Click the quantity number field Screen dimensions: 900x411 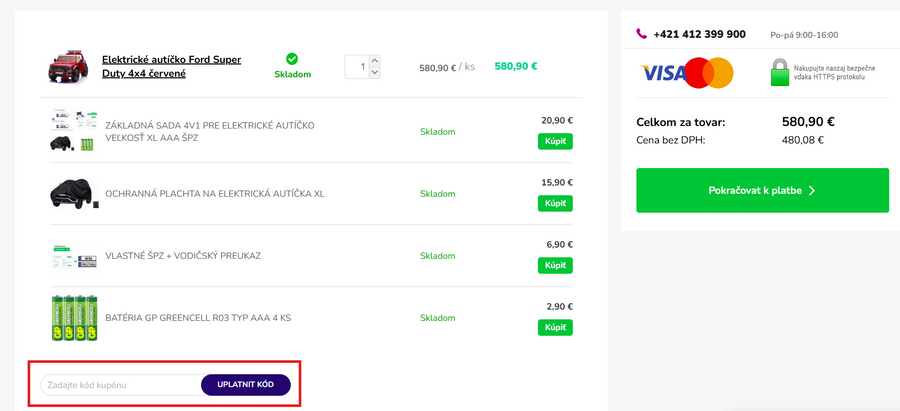click(357, 67)
